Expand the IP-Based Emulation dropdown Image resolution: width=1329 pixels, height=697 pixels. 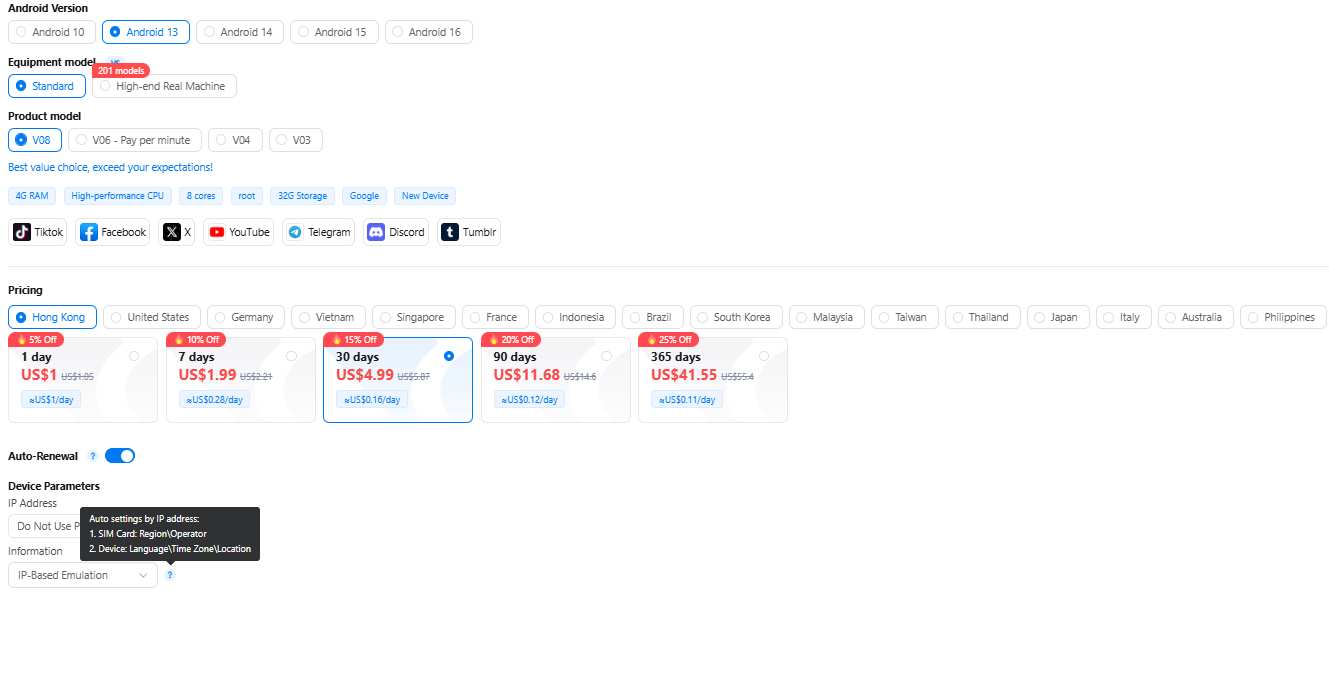click(x=82, y=575)
